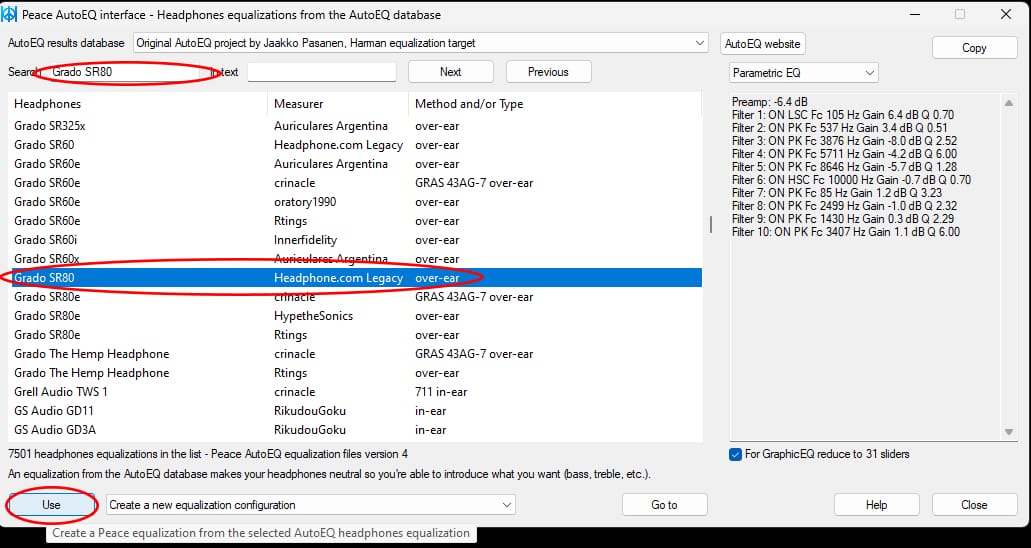
Task: Select Grado SR60e by crinacle
Action: click(356, 183)
